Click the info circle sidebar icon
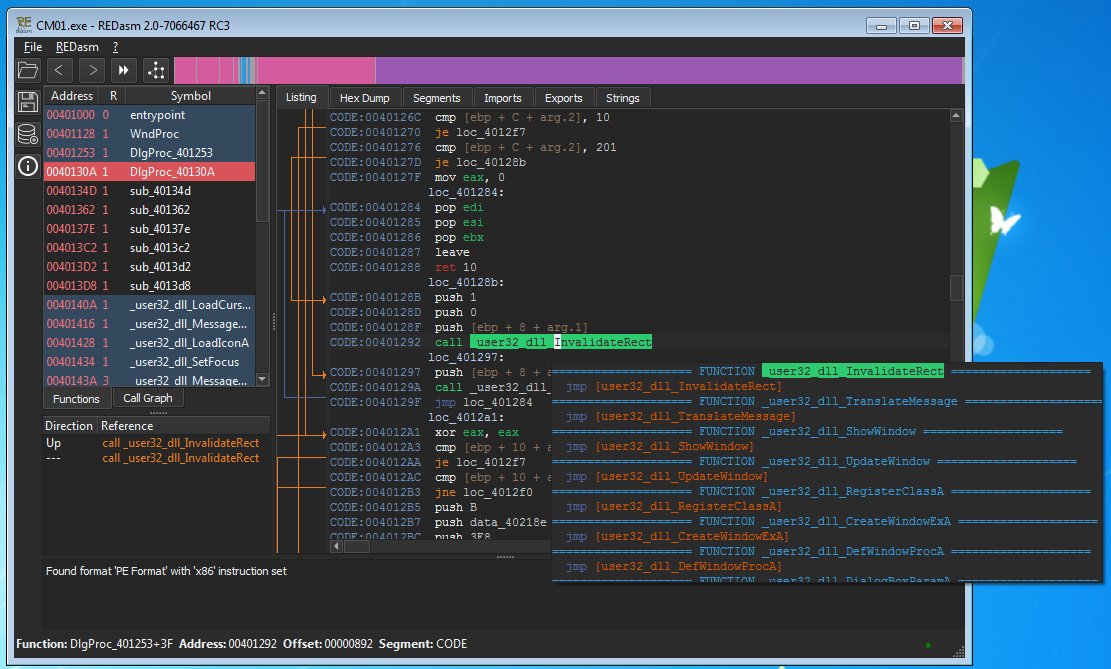This screenshot has width=1111, height=669. pos(28,167)
